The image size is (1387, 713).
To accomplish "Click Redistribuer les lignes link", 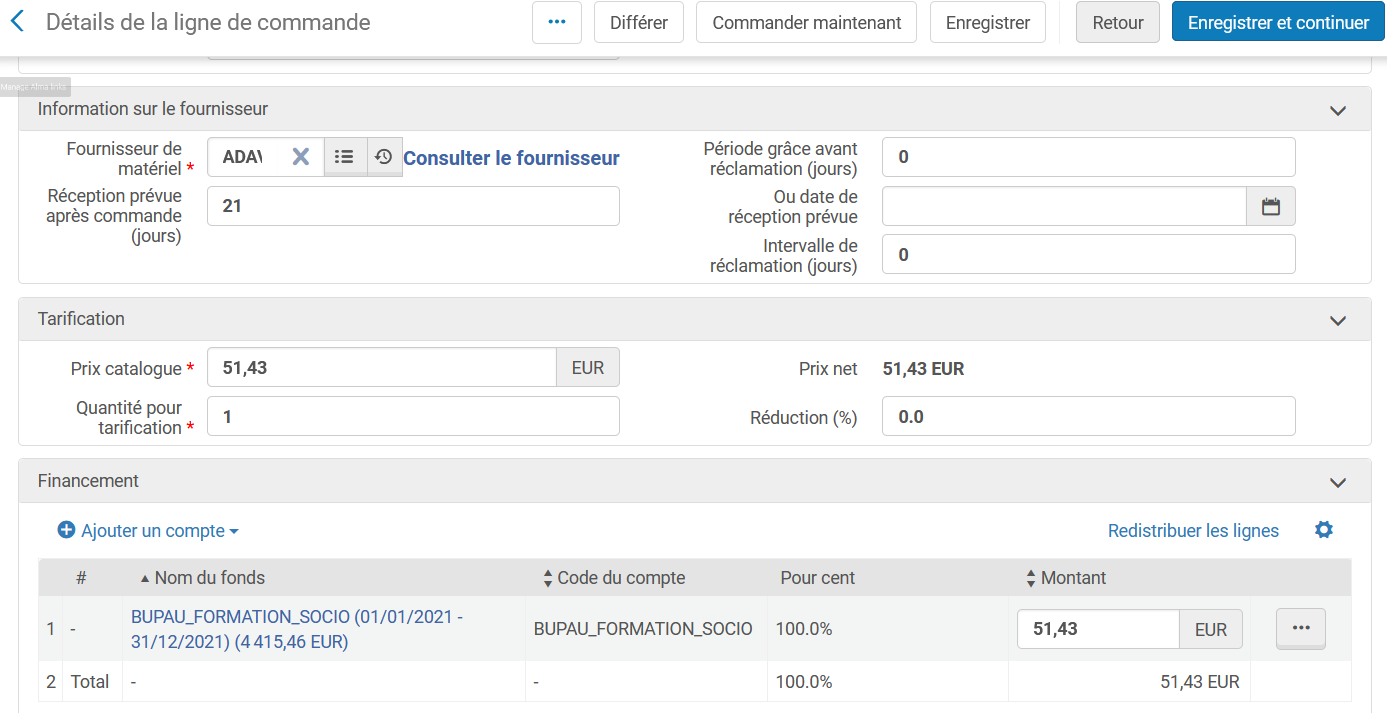I will (1193, 531).
